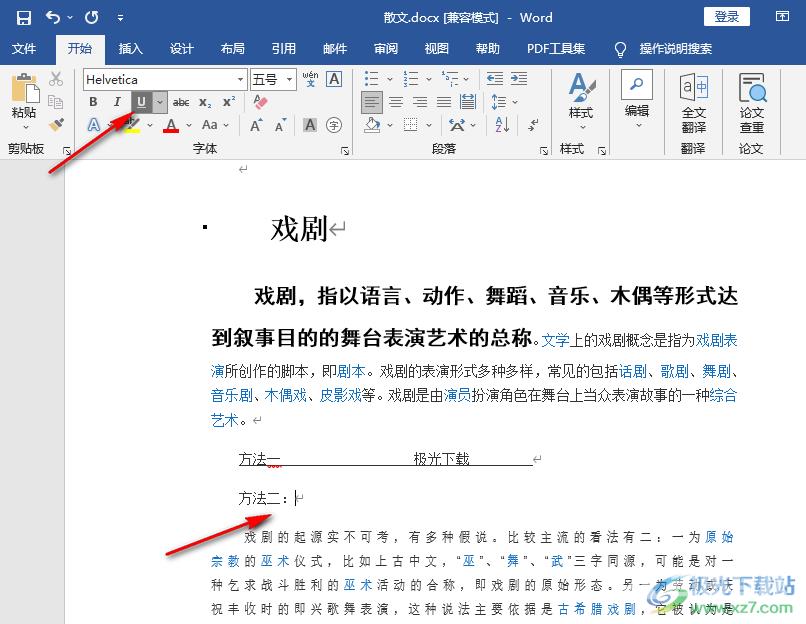Click the 登录 sign-in button
The image size is (806, 624).
tap(726, 16)
